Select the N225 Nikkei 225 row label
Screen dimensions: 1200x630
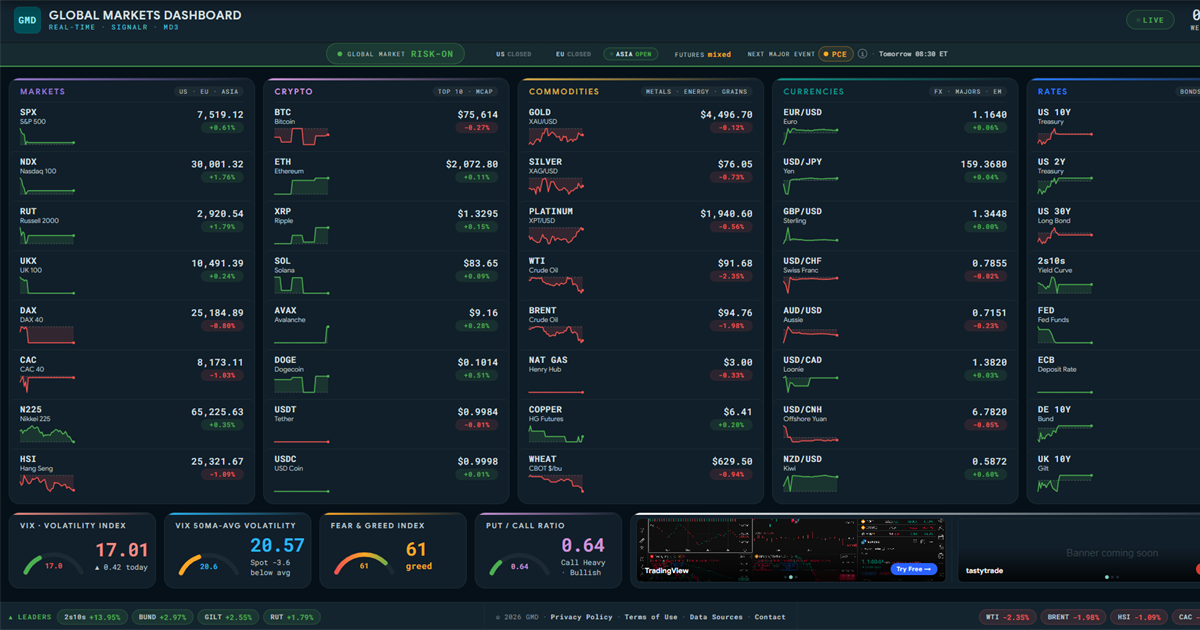pyautogui.click(x=38, y=413)
